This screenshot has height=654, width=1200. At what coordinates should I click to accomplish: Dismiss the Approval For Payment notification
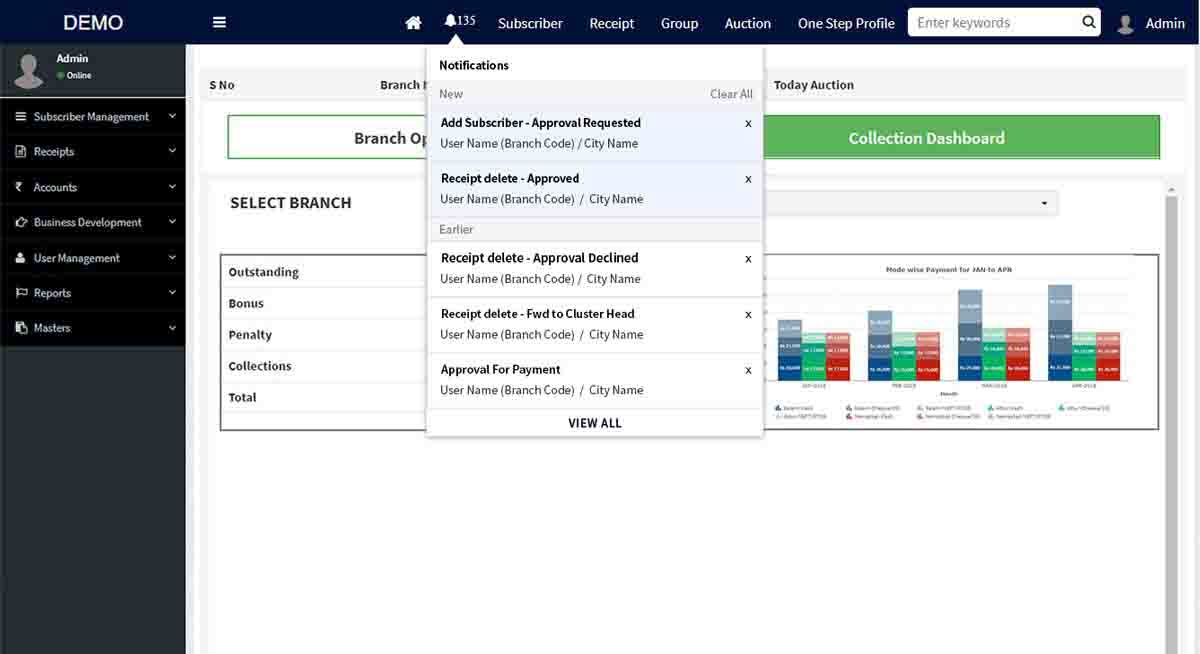coord(748,371)
